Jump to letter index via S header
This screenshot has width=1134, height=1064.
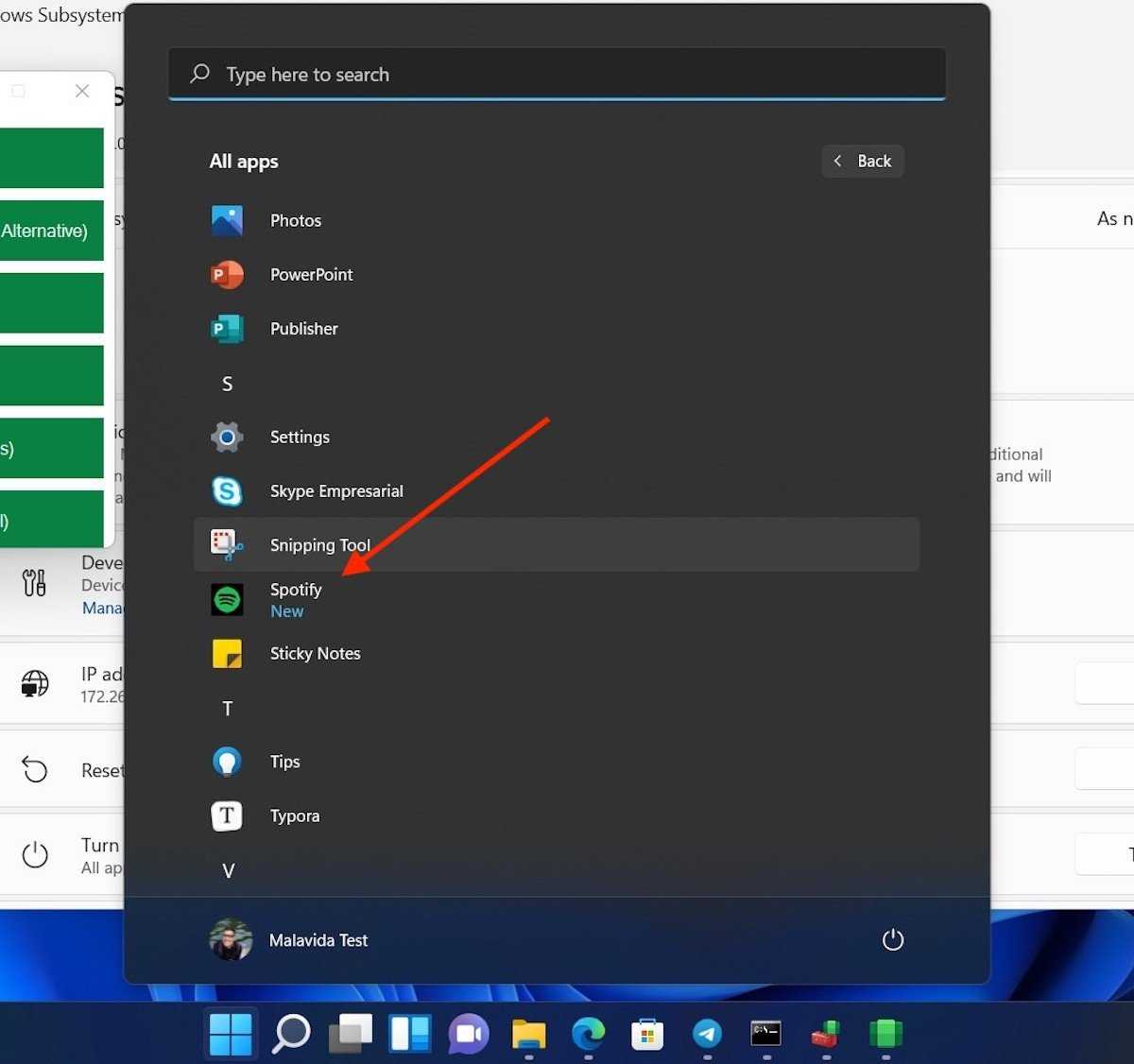(227, 384)
